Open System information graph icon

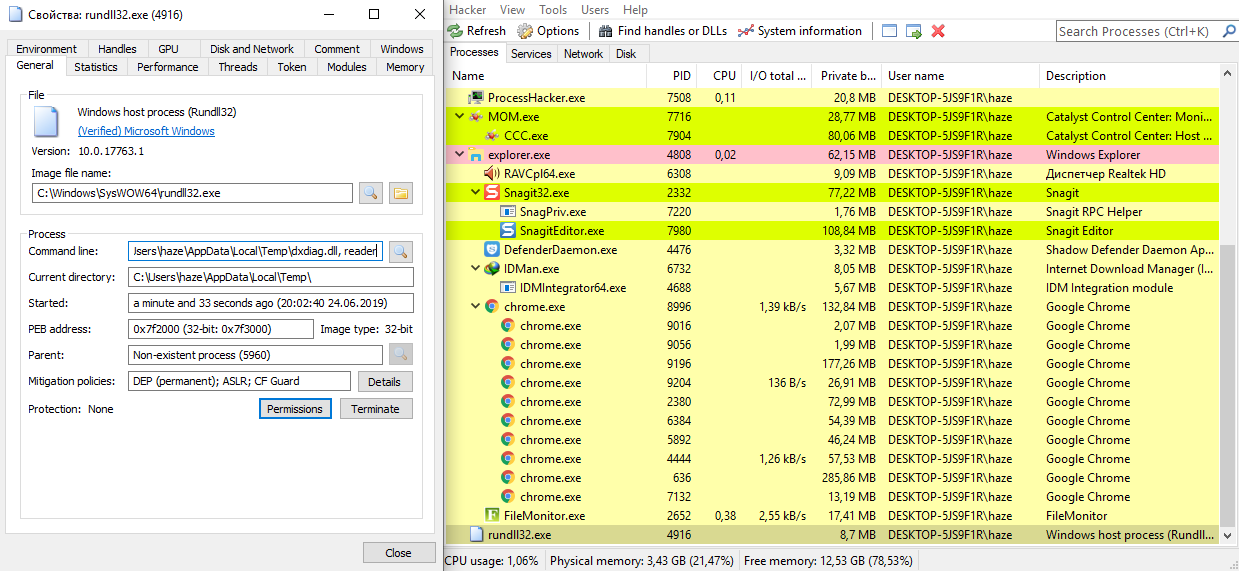pos(745,31)
